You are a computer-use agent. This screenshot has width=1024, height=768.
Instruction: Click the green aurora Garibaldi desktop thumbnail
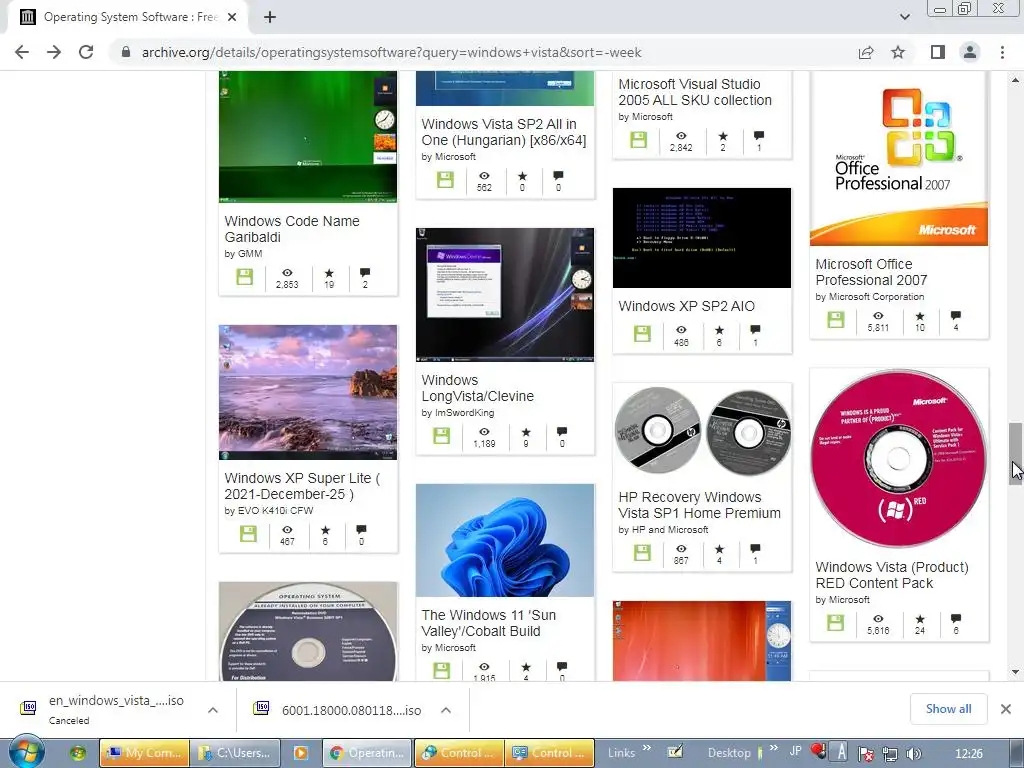click(x=308, y=136)
